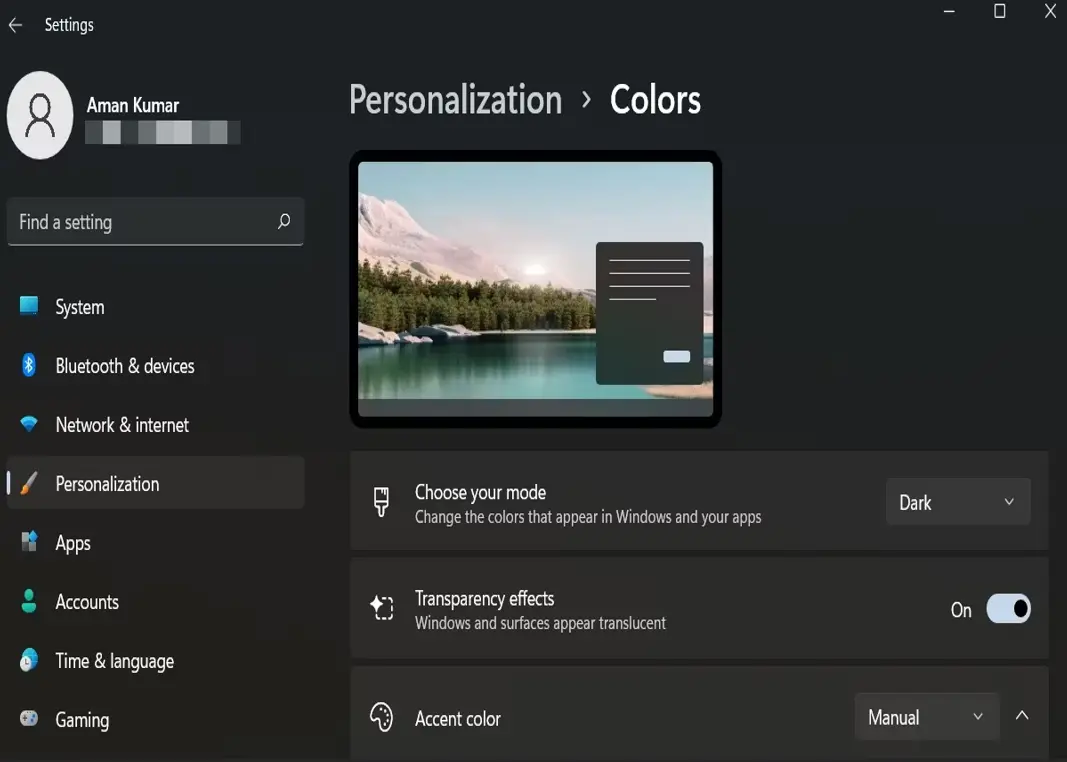Collapse the Accent color section
Screen dimensions: 1067x762
tap(1022, 716)
